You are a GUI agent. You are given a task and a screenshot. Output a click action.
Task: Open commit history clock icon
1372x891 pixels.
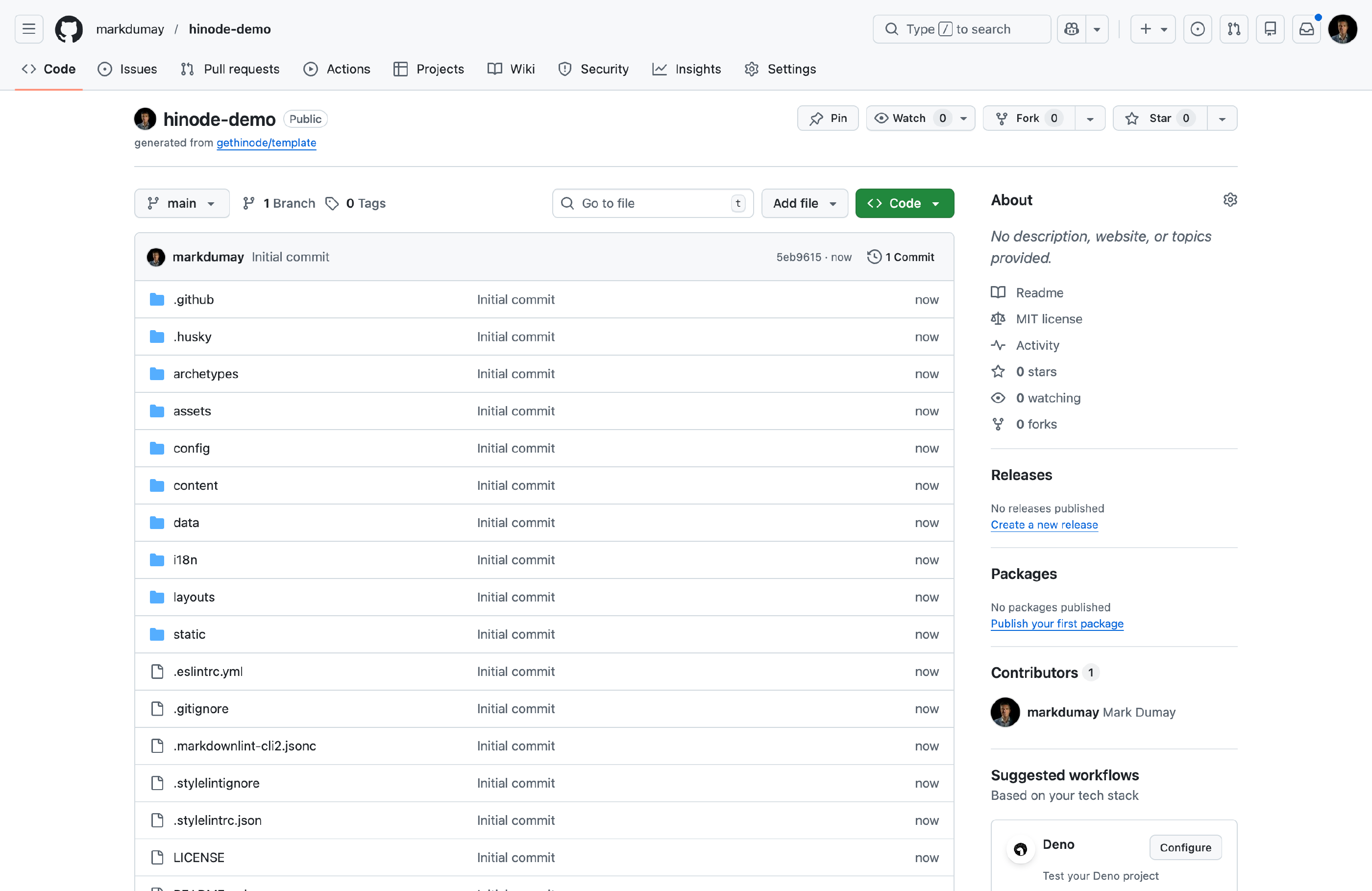874,257
